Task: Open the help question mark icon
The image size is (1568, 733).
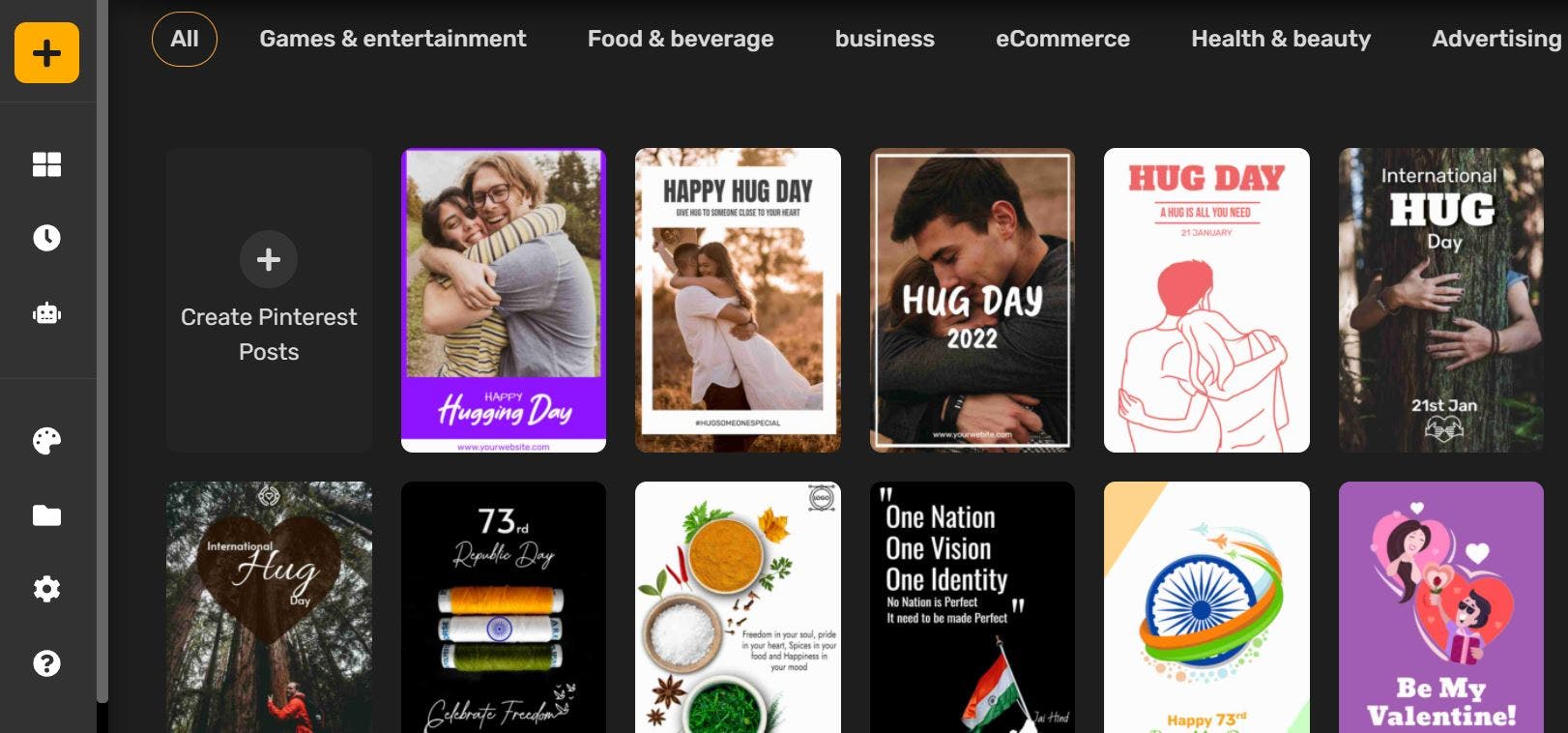Action: click(x=46, y=663)
